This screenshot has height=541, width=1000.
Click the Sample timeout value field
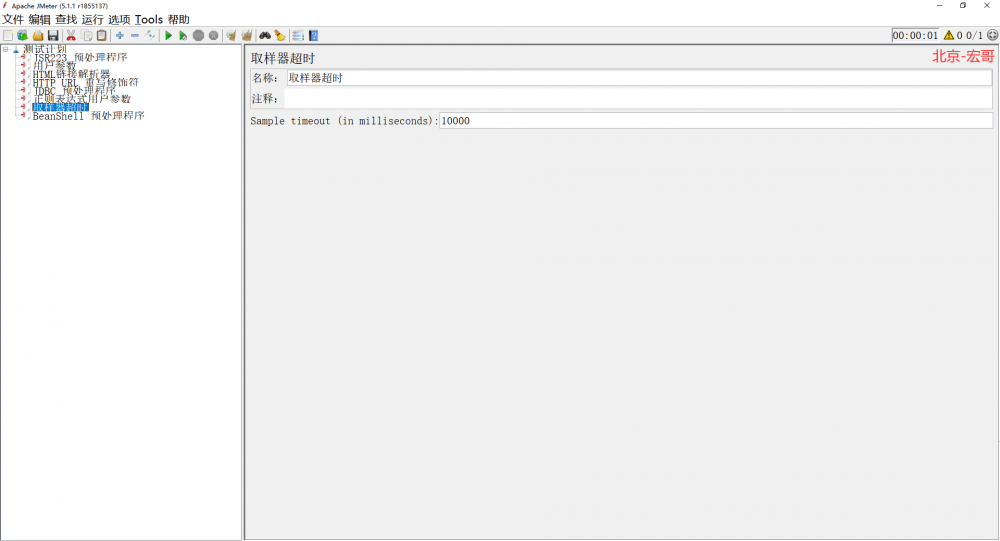(x=716, y=121)
